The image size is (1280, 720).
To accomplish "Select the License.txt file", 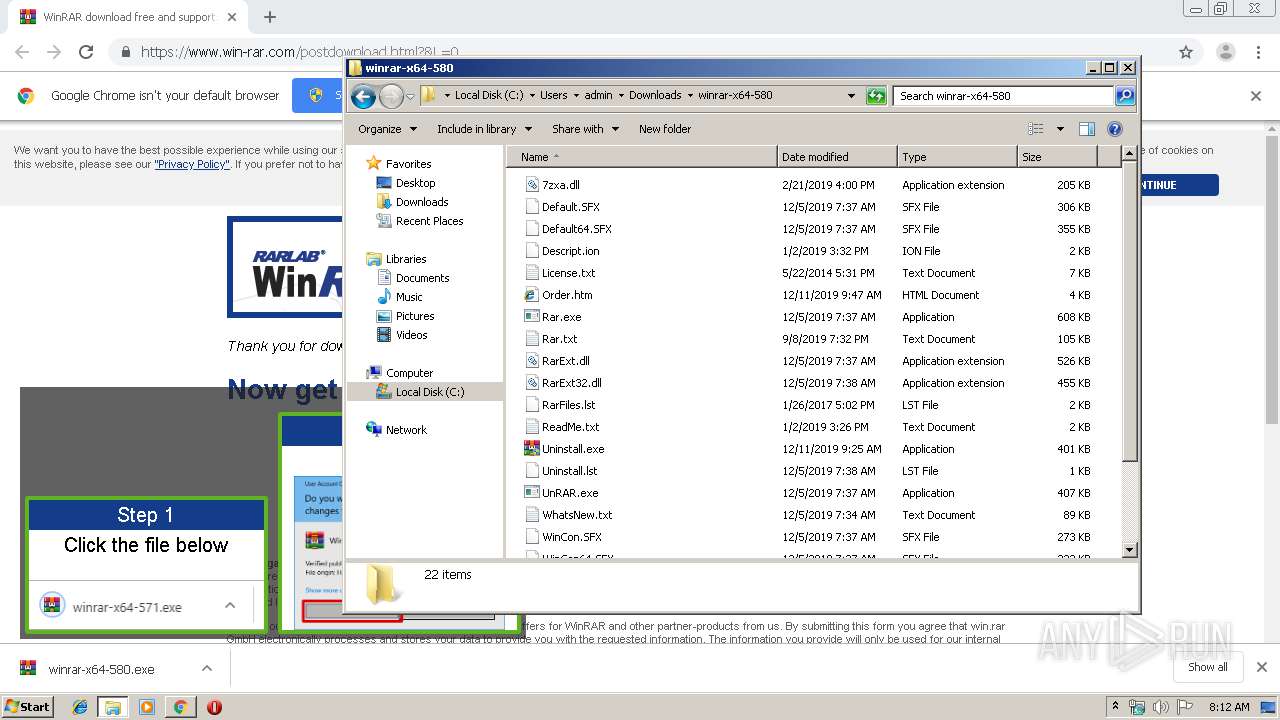I will click(568, 273).
